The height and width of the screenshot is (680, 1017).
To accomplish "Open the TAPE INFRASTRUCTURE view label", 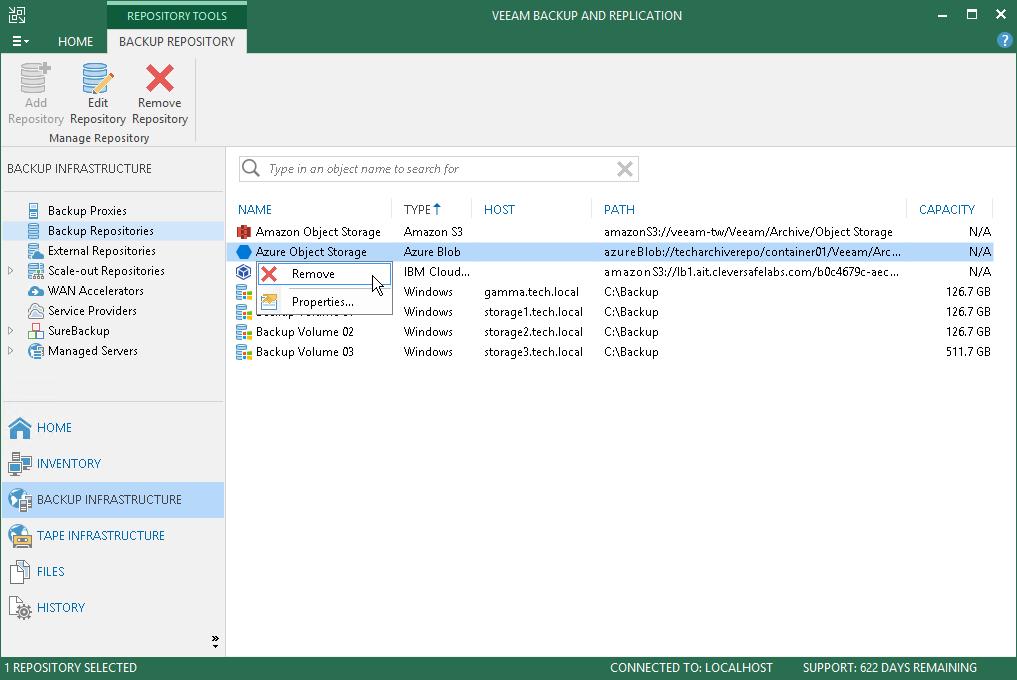I will point(101,535).
